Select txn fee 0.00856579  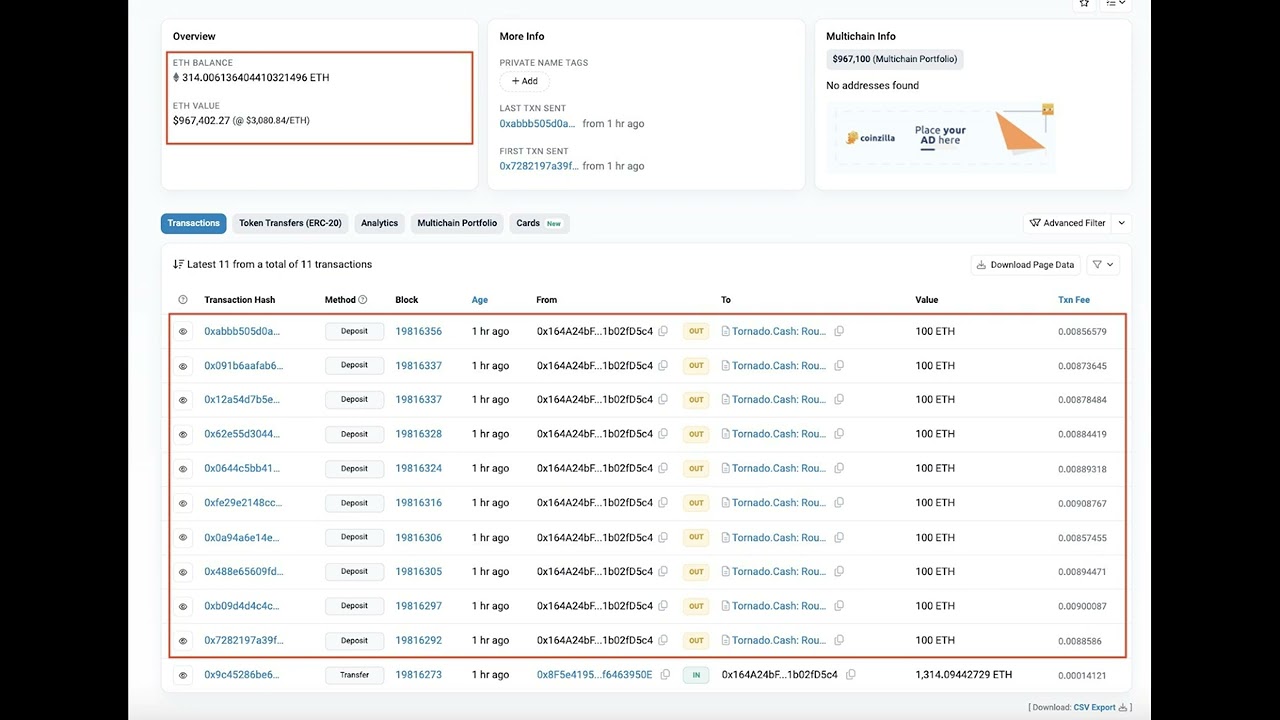1082,332
